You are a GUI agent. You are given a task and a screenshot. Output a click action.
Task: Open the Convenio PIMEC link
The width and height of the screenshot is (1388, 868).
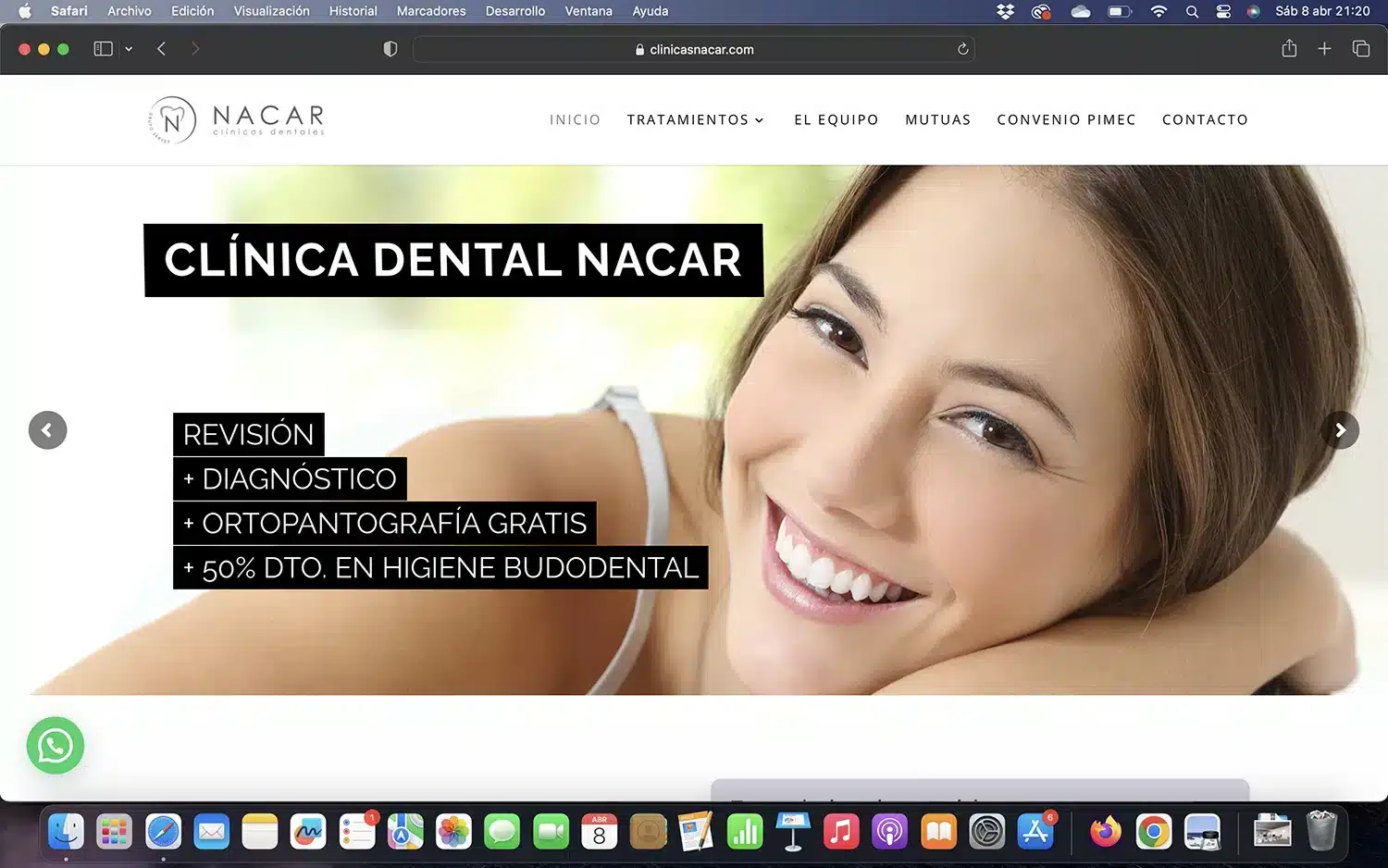point(1066,120)
